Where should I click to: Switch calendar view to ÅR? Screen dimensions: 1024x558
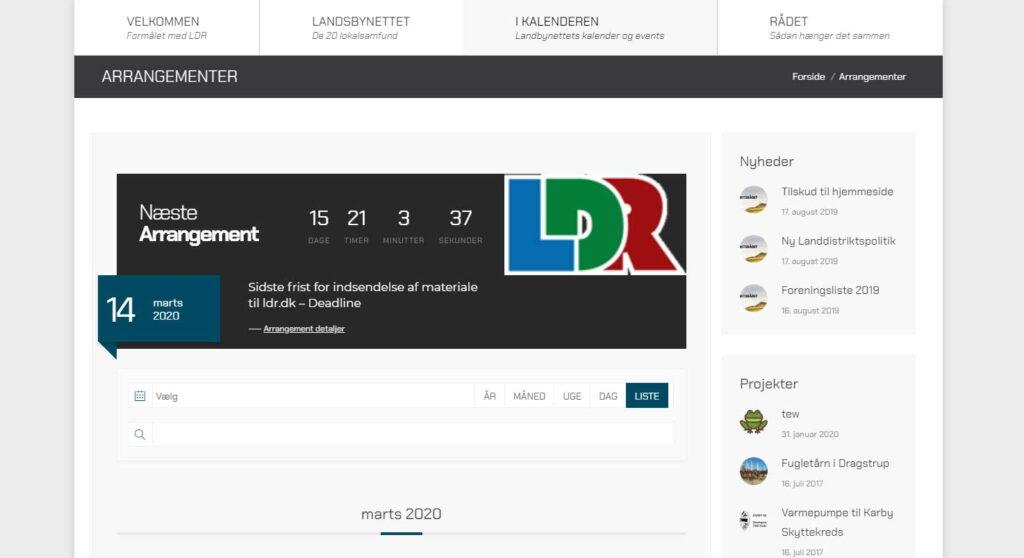(x=490, y=396)
